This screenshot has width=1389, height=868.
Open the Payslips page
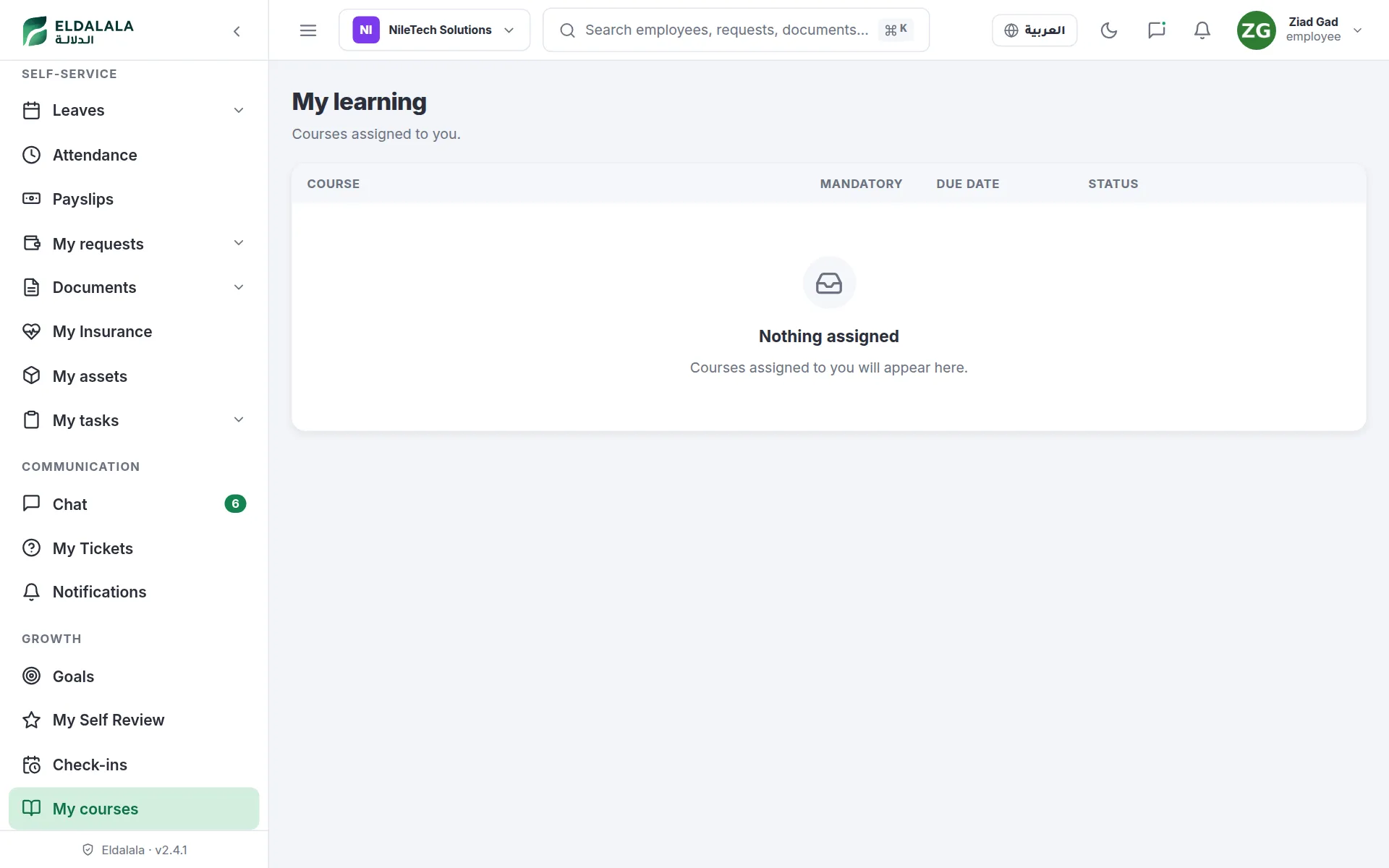pyautogui.click(x=134, y=199)
